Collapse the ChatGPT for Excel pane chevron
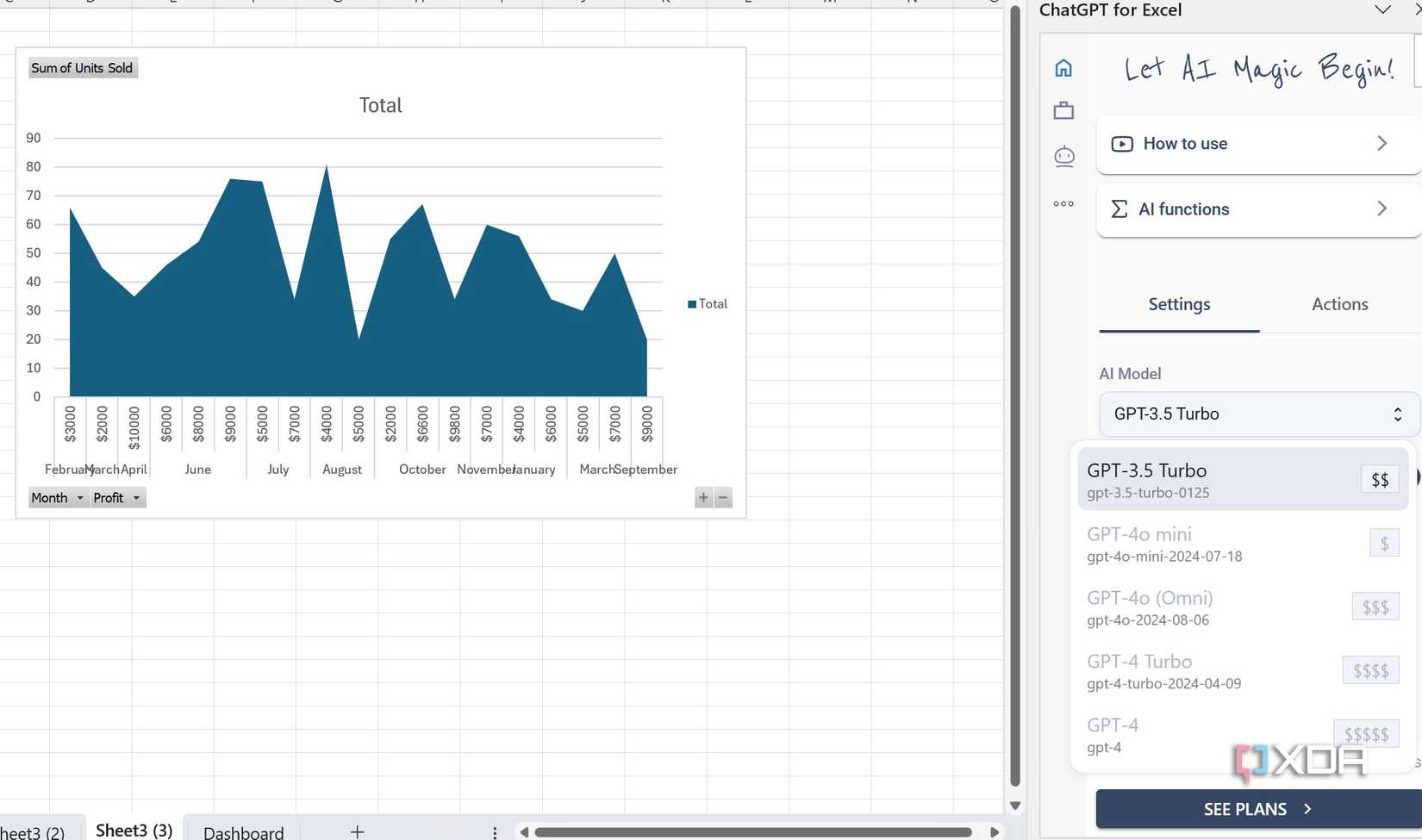1422x840 pixels. 1382,10
